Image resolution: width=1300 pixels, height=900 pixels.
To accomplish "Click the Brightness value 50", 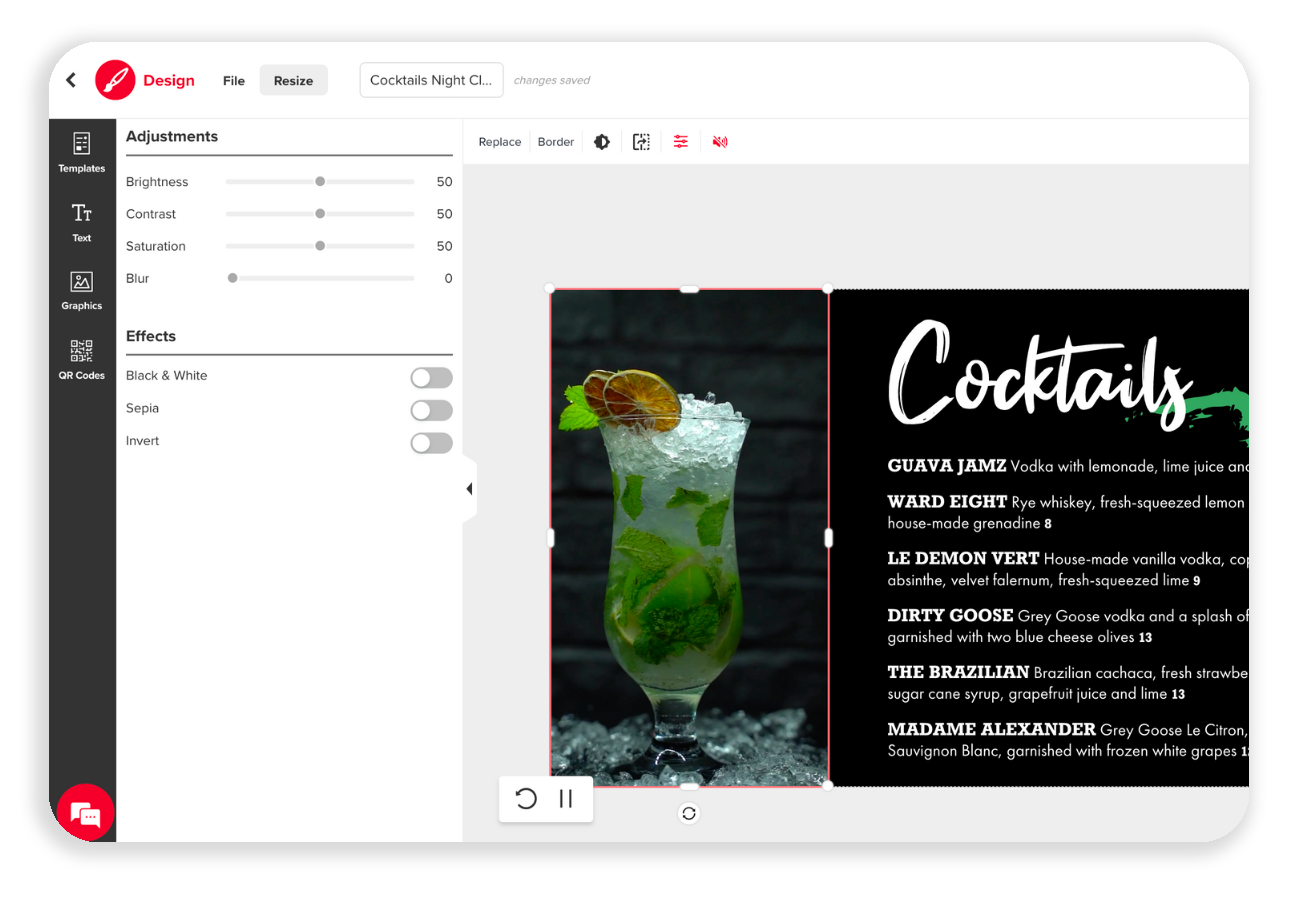I will tap(444, 182).
